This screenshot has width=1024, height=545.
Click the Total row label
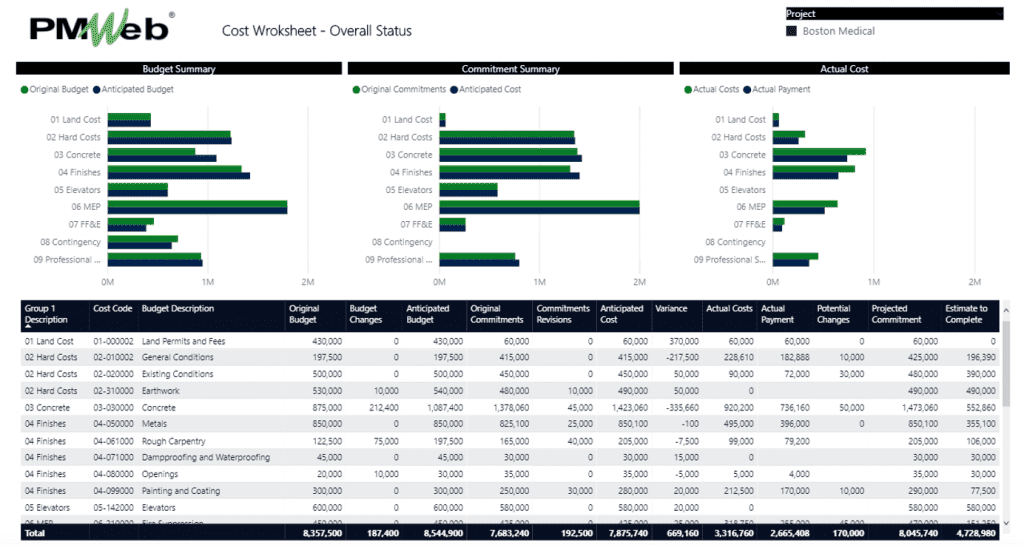point(35,533)
